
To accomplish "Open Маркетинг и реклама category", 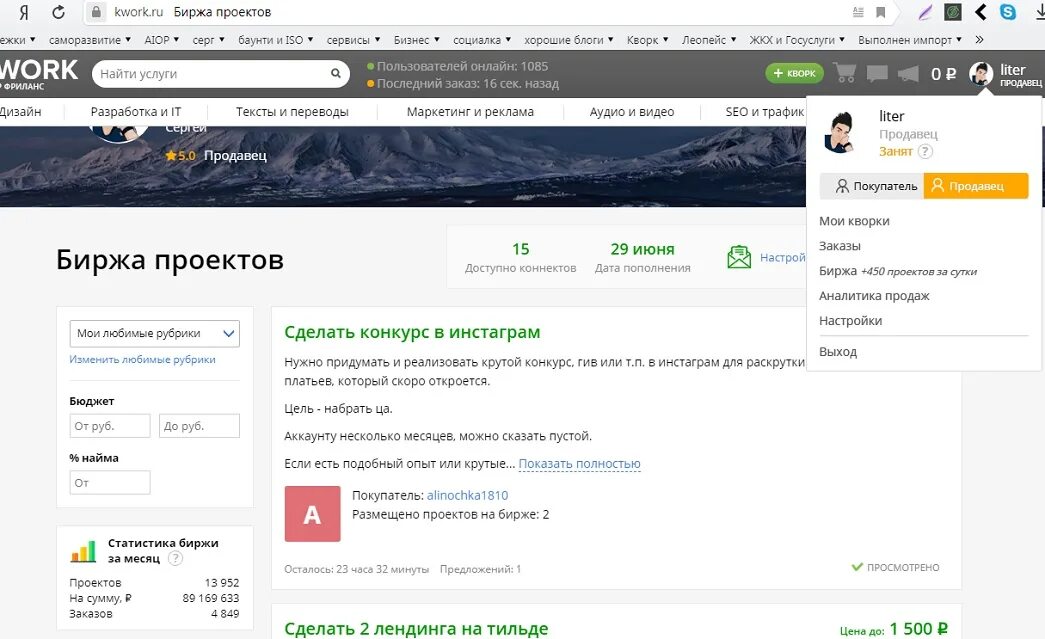I will 471,112.
